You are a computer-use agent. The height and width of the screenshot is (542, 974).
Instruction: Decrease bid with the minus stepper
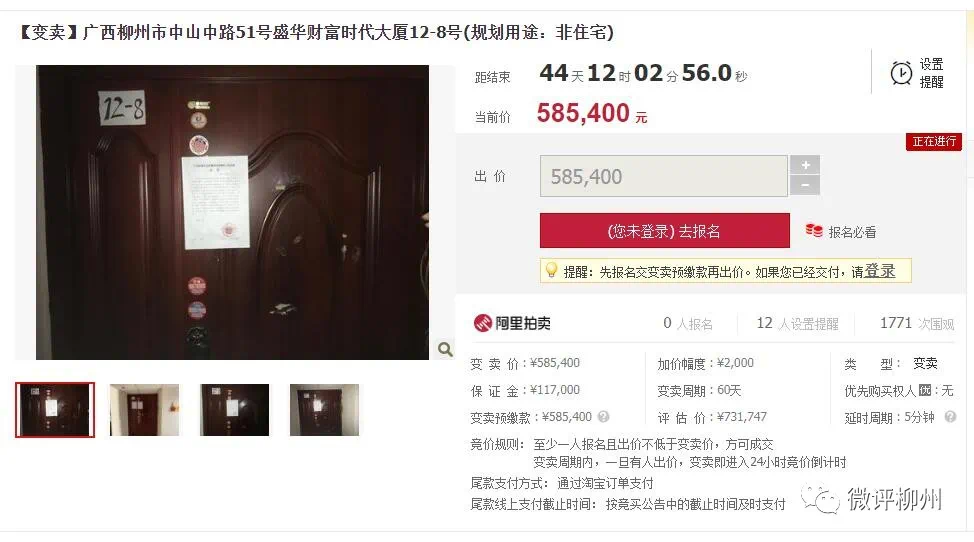pos(805,185)
